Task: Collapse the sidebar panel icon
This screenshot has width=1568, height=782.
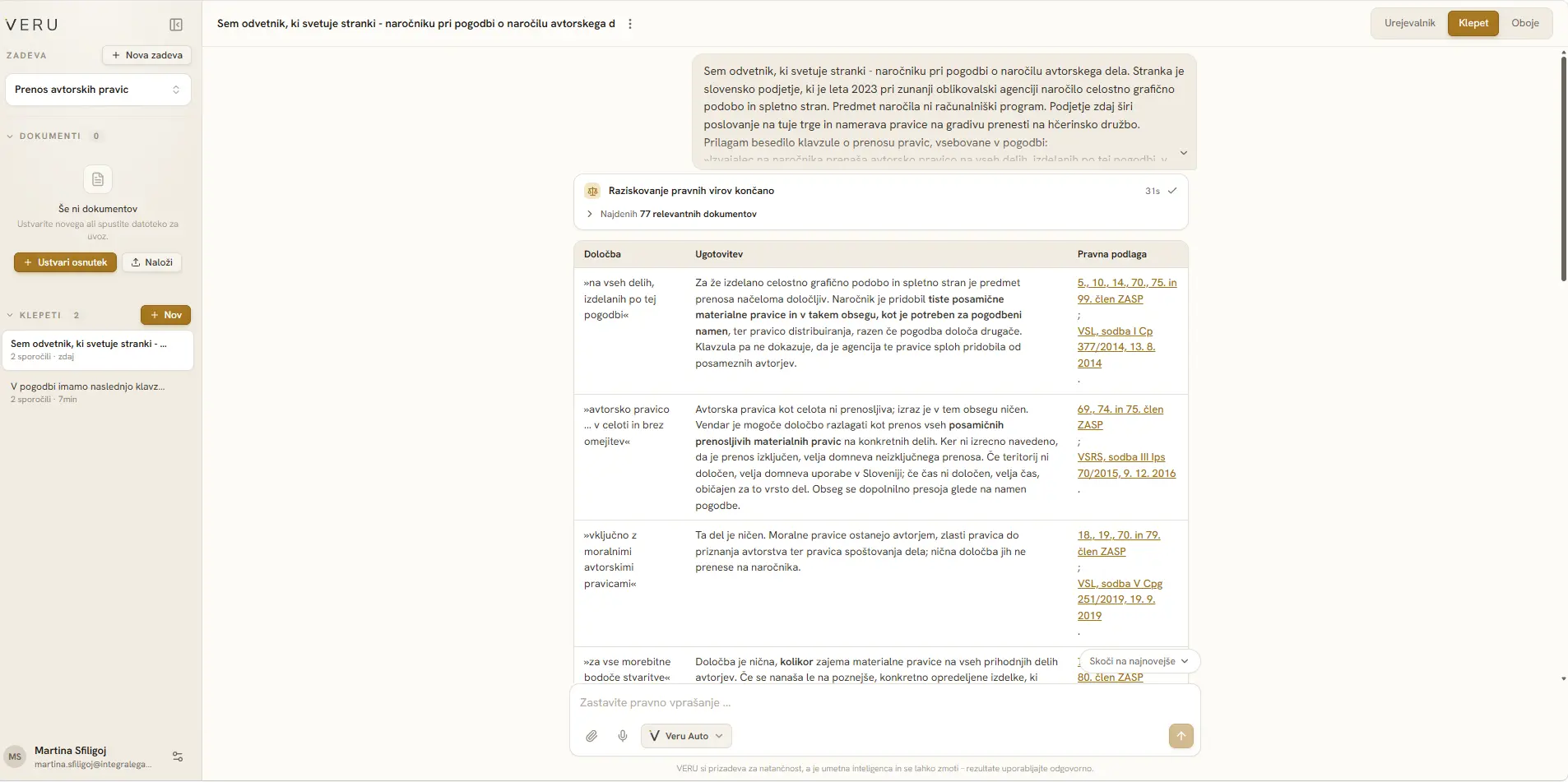Action: click(x=176, y=25)
